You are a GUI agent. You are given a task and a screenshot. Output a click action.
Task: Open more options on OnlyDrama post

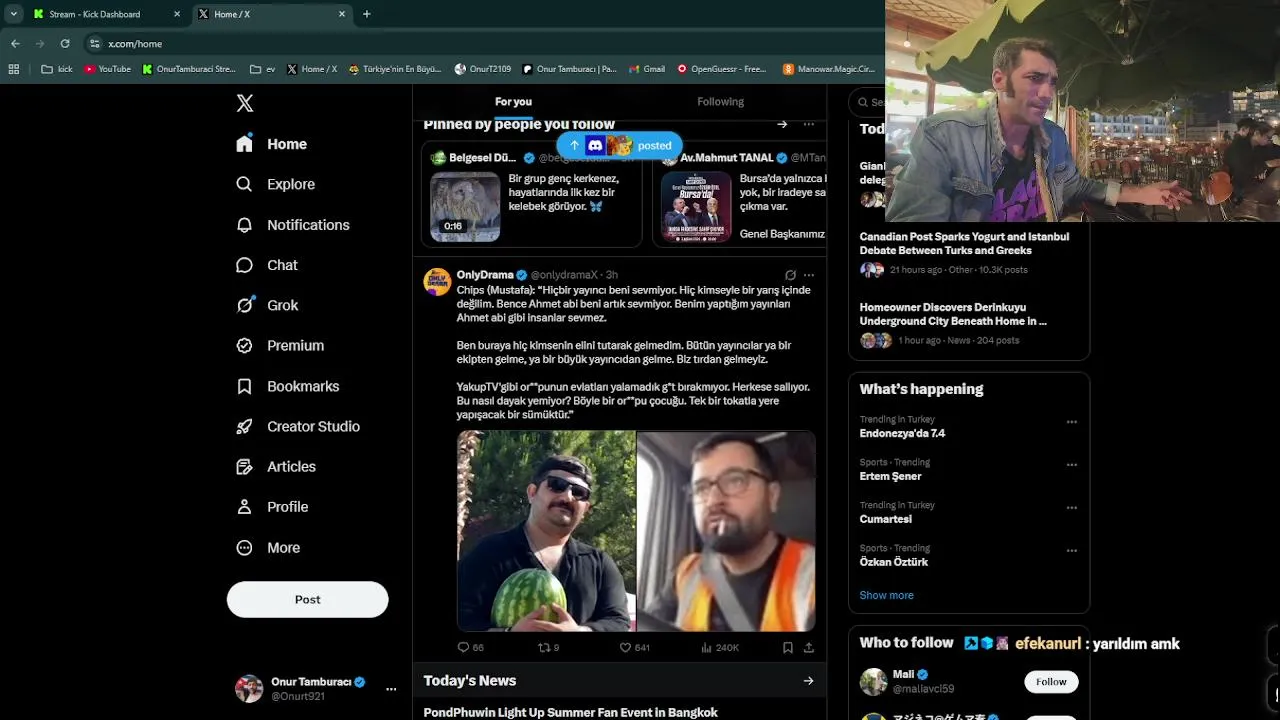(x=809, y=275)
